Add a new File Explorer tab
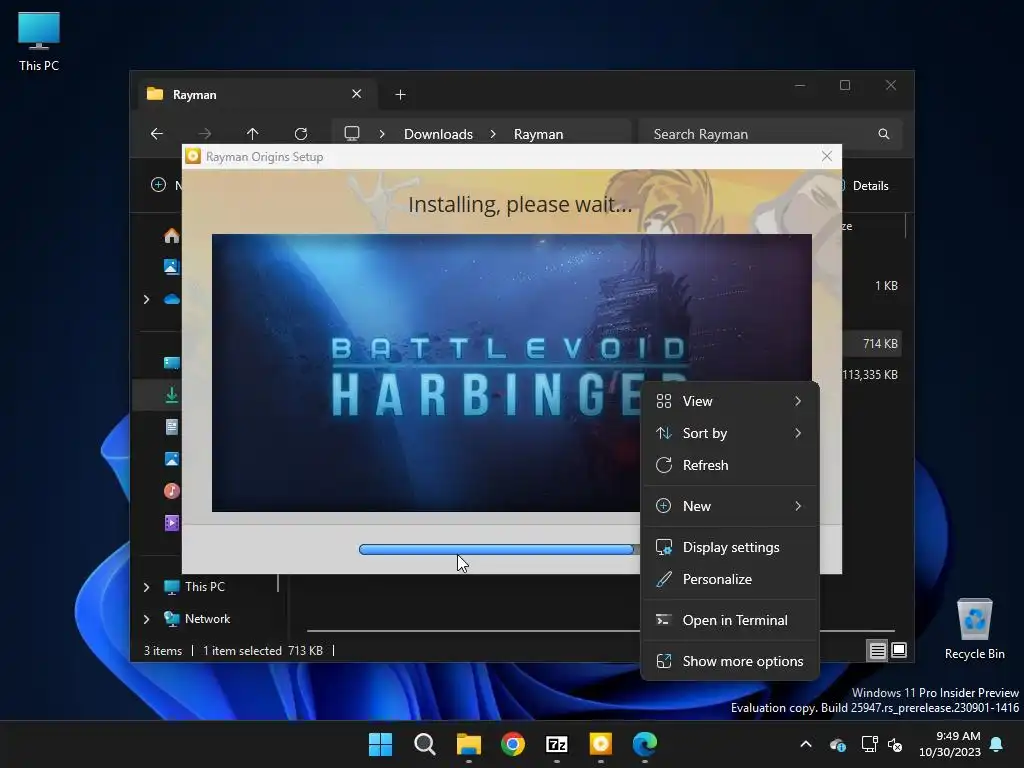The width and height of the screenshot is (1024, 768). [400, 95]
